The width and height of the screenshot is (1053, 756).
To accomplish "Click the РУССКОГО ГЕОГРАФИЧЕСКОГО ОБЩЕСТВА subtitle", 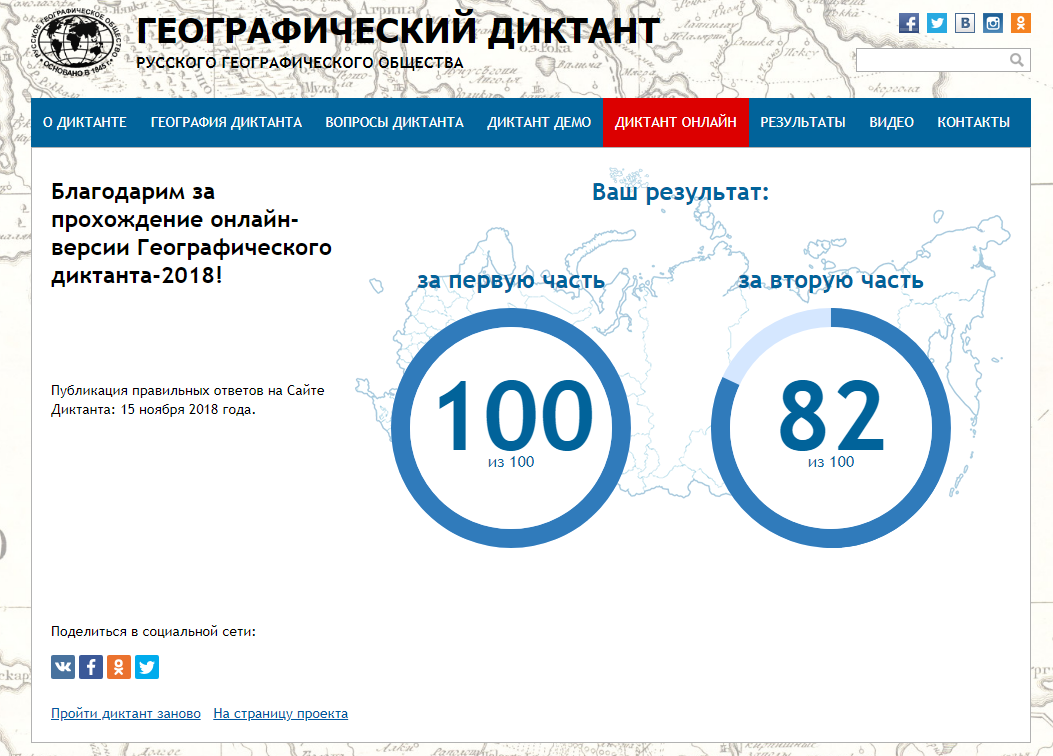I will tap(300, 63).
